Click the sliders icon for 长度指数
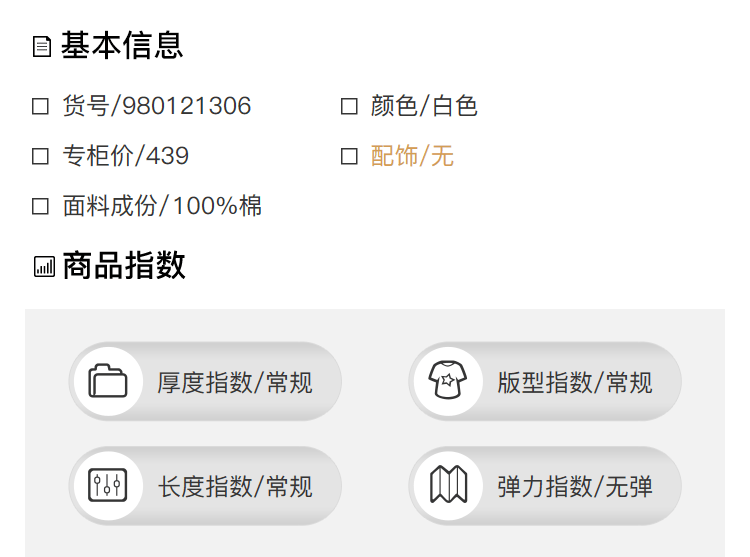 point(108,486)
